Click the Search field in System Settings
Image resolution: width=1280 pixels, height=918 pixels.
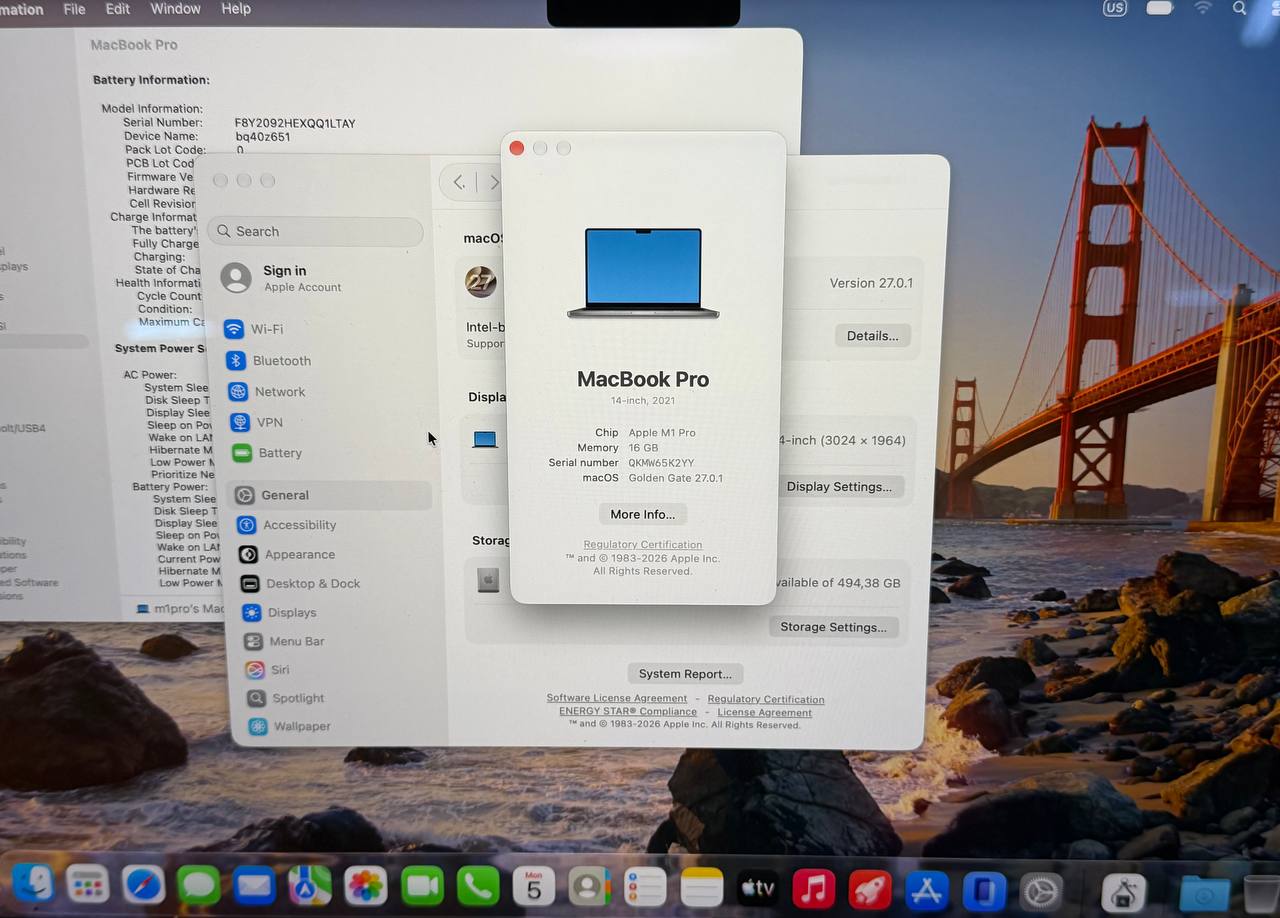[x=316, y=231]
